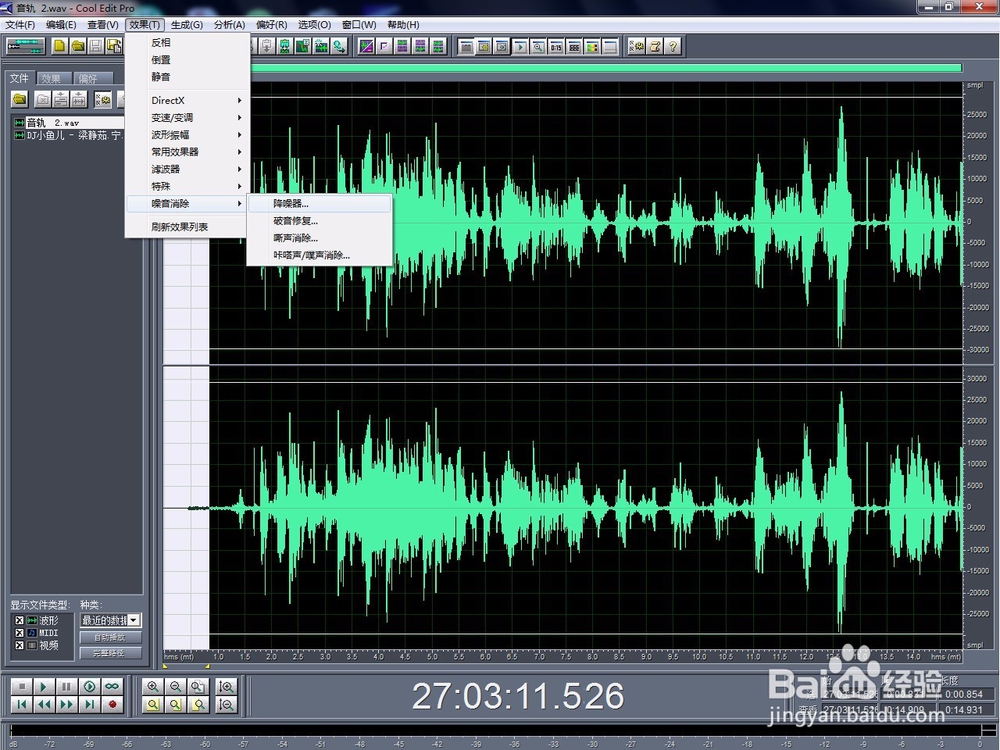This screenshot has width=1000, height=750.
Task: Zoom out horizontally with magnifier minus
Action: pyautogui.click(x=175, y=686)
